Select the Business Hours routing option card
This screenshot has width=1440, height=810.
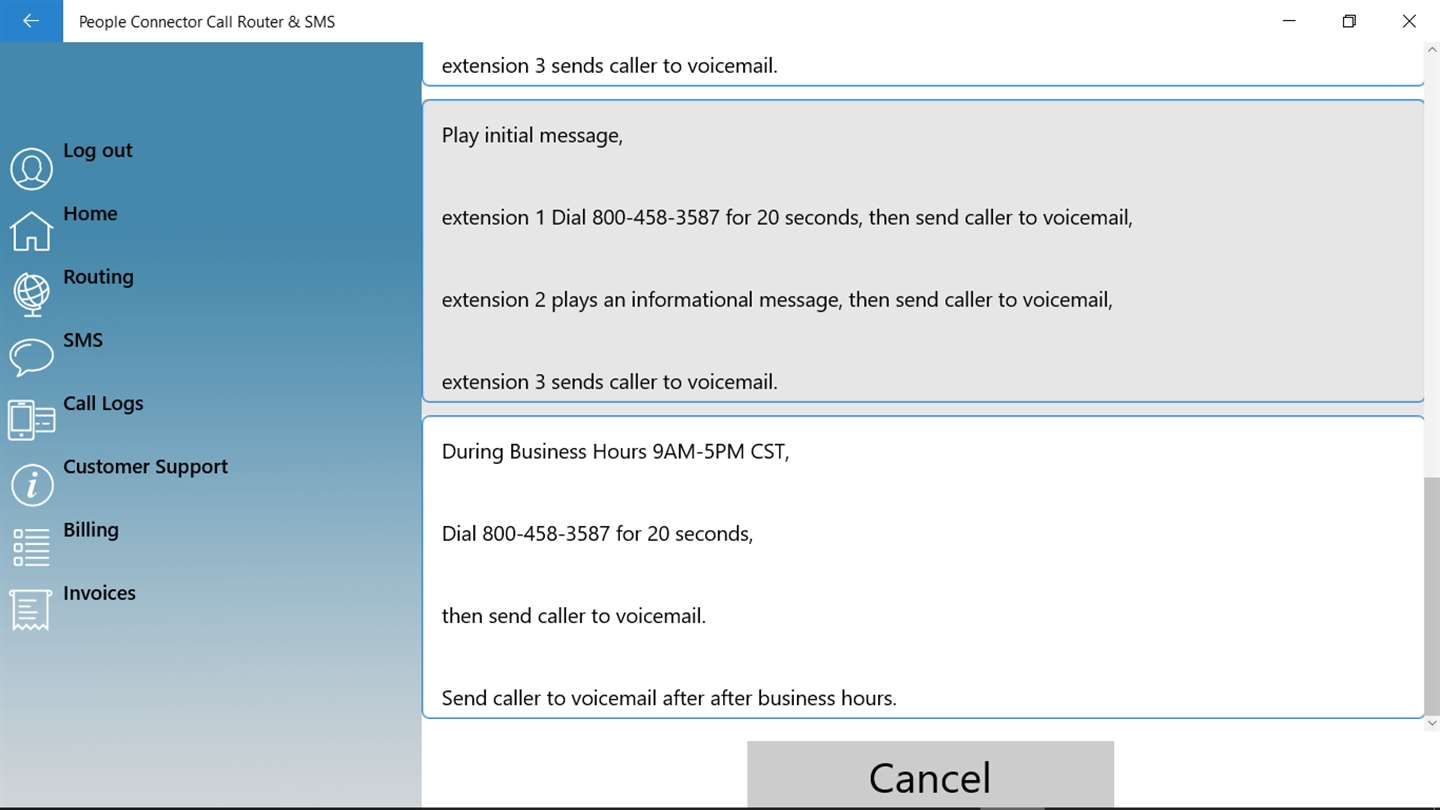[x=923, y=567]
